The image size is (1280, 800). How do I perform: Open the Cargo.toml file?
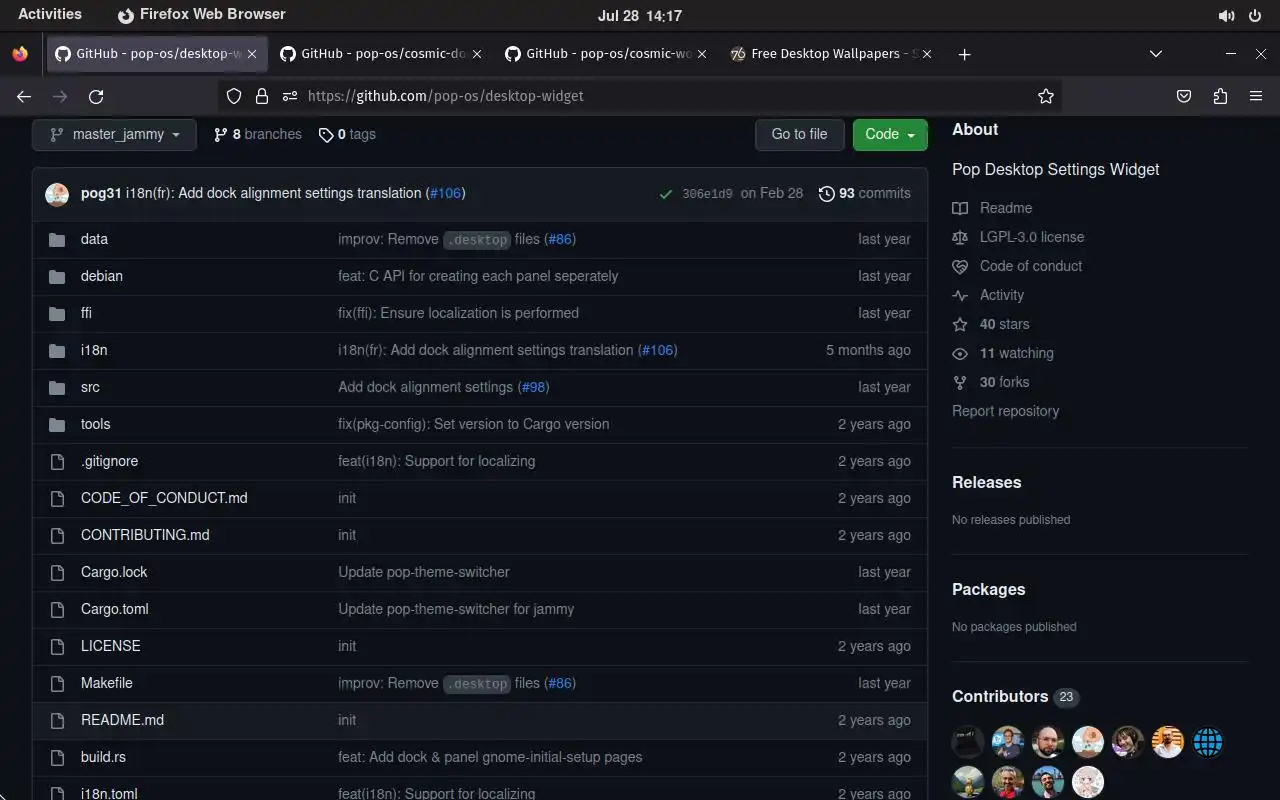pos(114,609)
